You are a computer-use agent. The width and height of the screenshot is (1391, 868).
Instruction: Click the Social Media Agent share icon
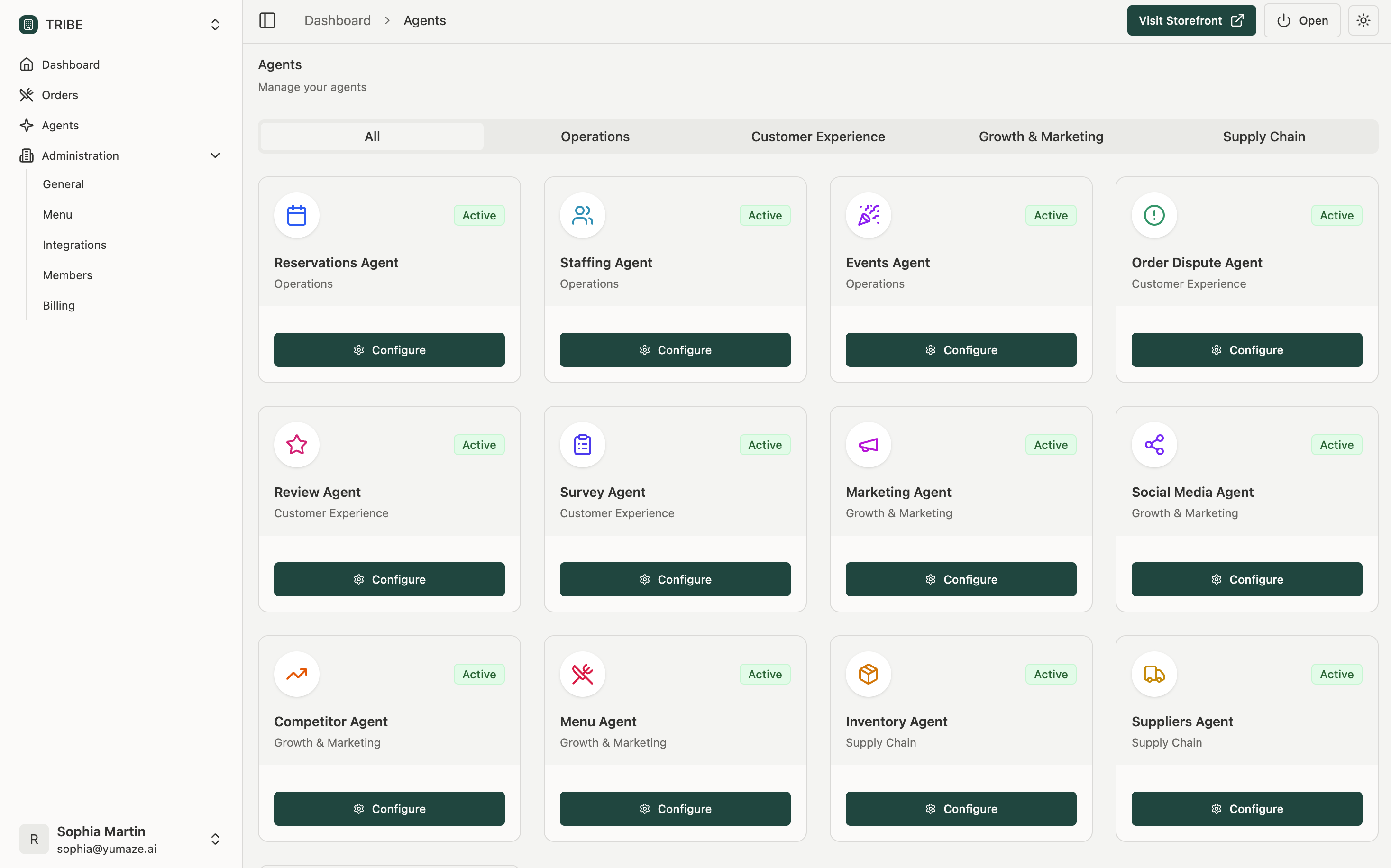click(x=1153, y=444)
